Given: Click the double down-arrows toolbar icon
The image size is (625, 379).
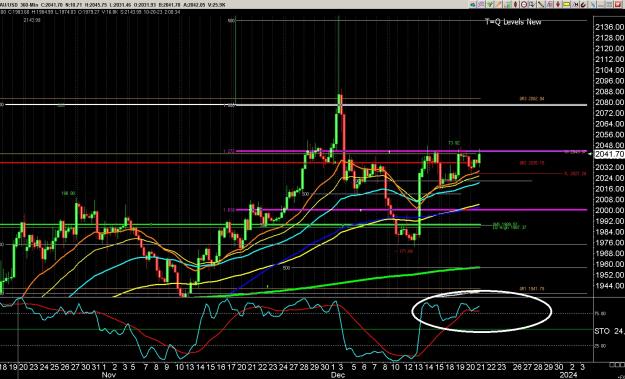Looking at the screenshot, I should point(532,4).
